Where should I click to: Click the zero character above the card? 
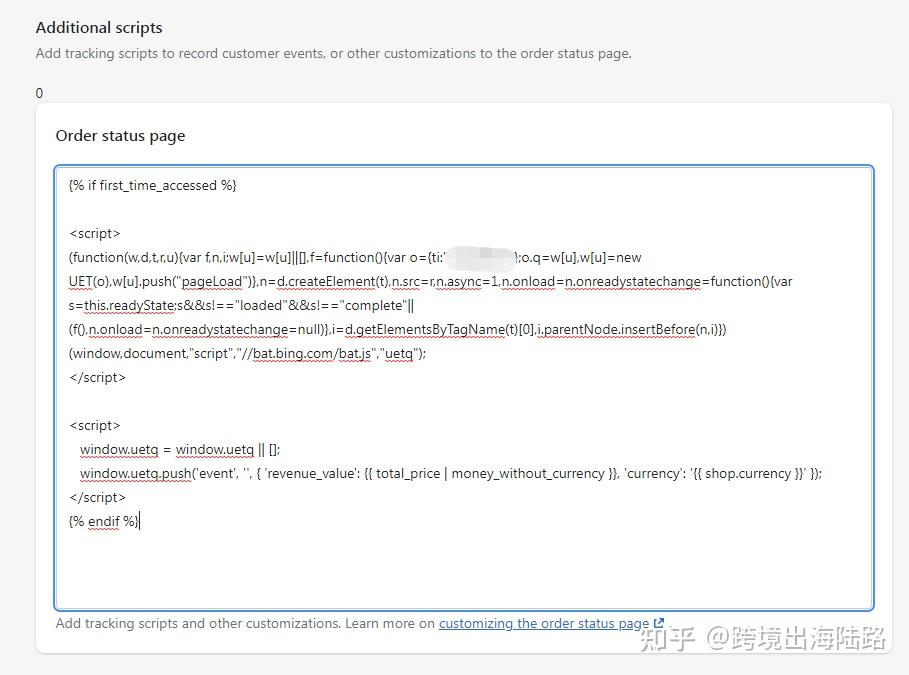point(39,93)
